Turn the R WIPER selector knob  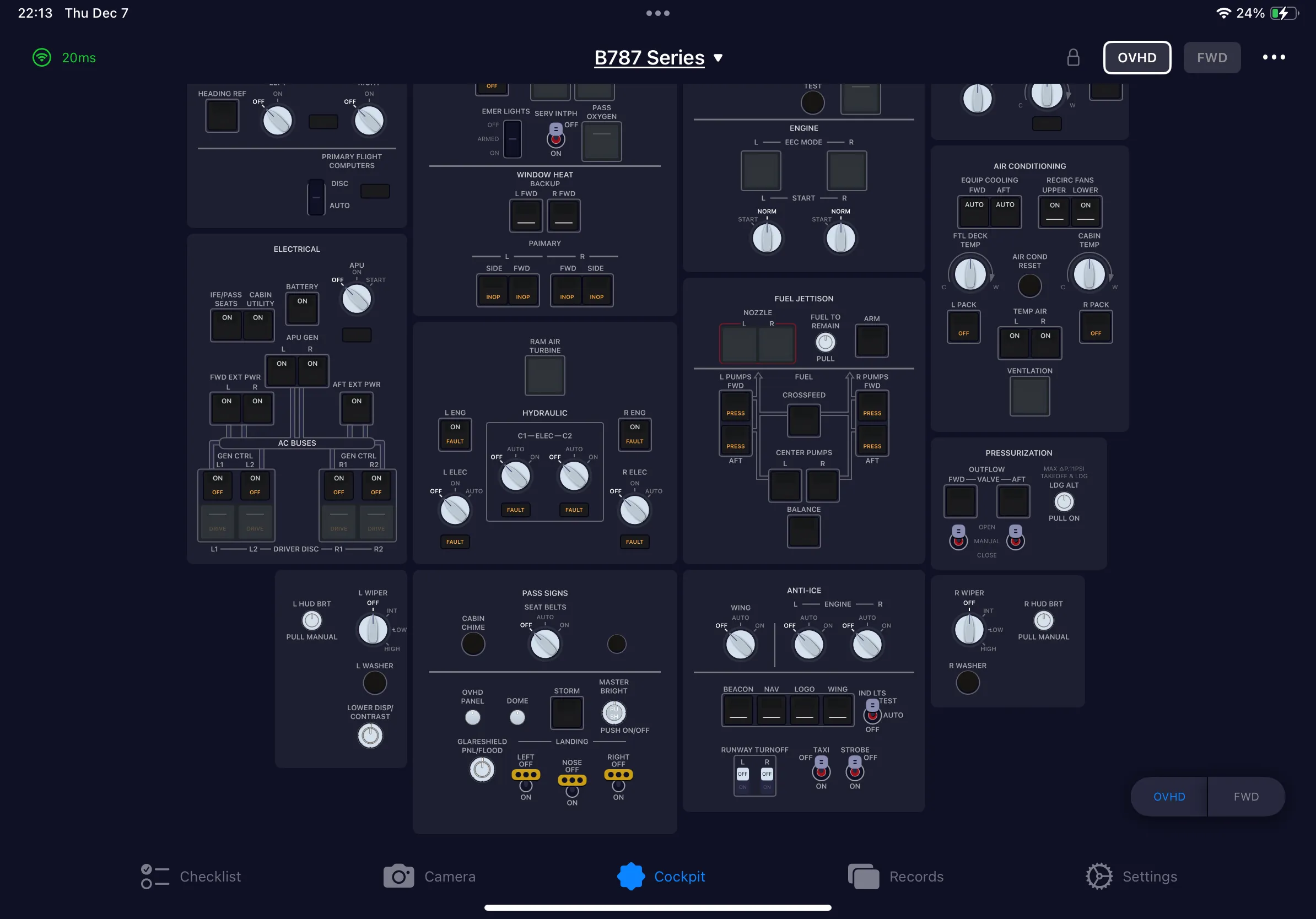tap(969, 630)
